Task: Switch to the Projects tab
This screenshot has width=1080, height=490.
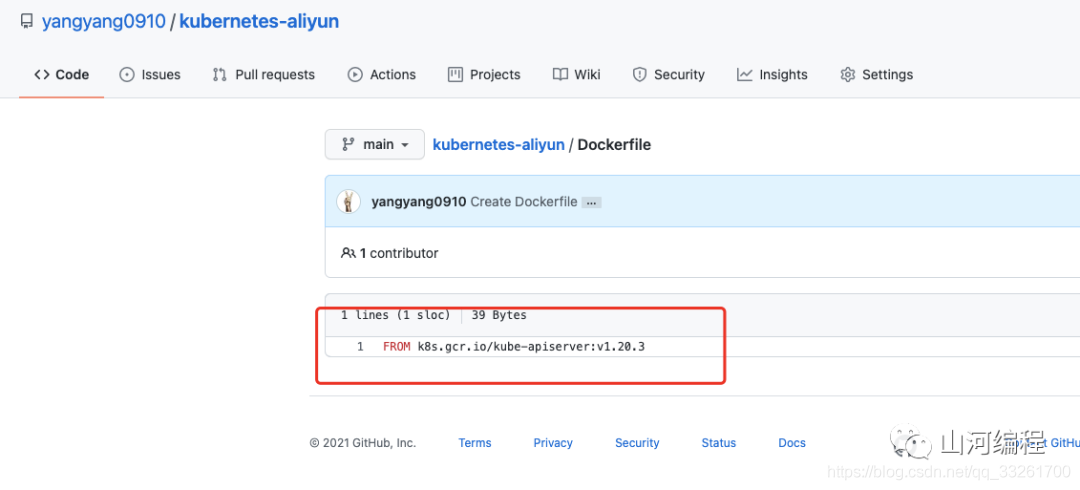Action: coord(484,74)
